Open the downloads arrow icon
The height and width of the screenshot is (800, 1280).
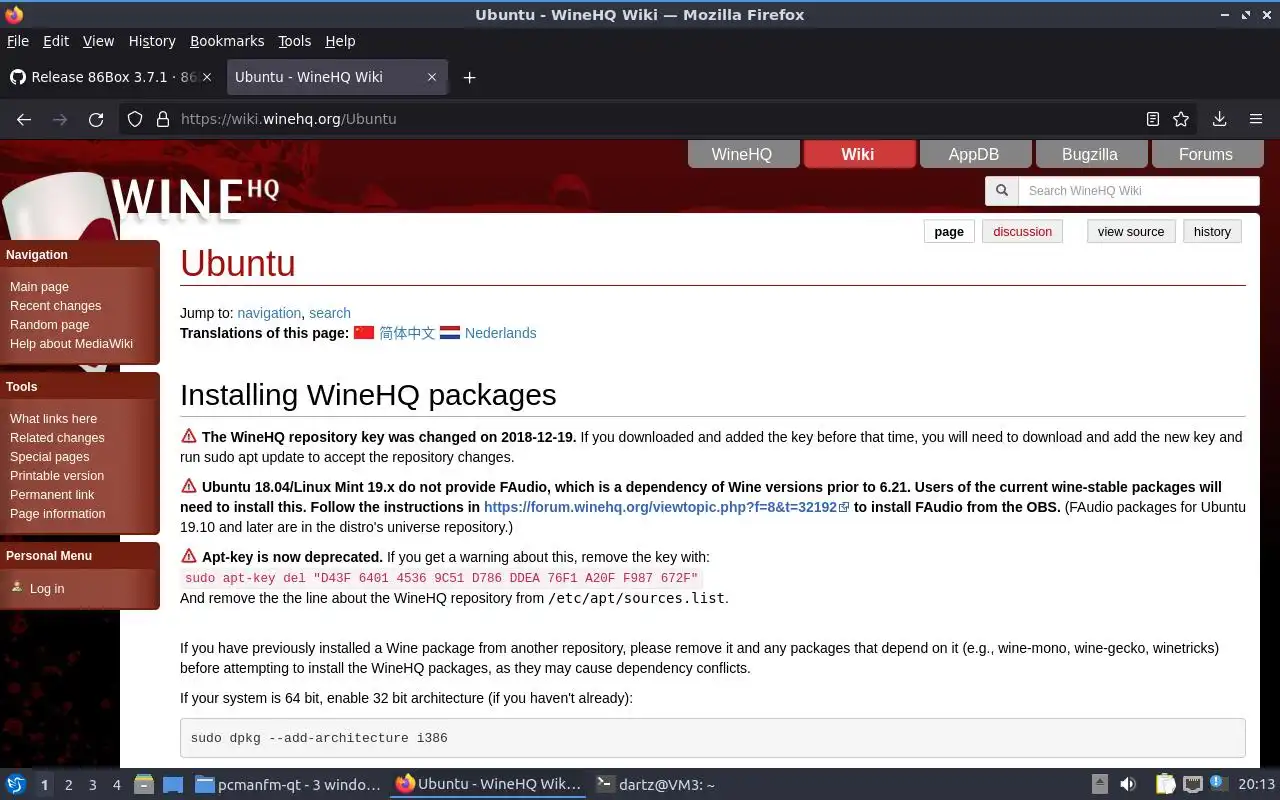(1219, 119)
